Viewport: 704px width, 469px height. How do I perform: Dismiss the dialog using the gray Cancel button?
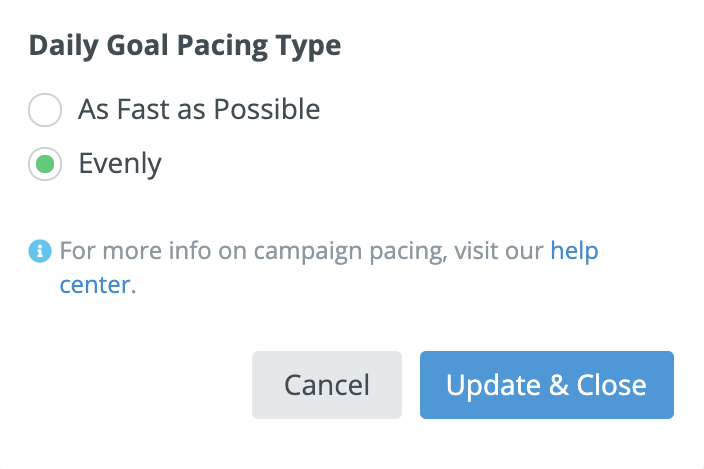(x=327, y=385)
